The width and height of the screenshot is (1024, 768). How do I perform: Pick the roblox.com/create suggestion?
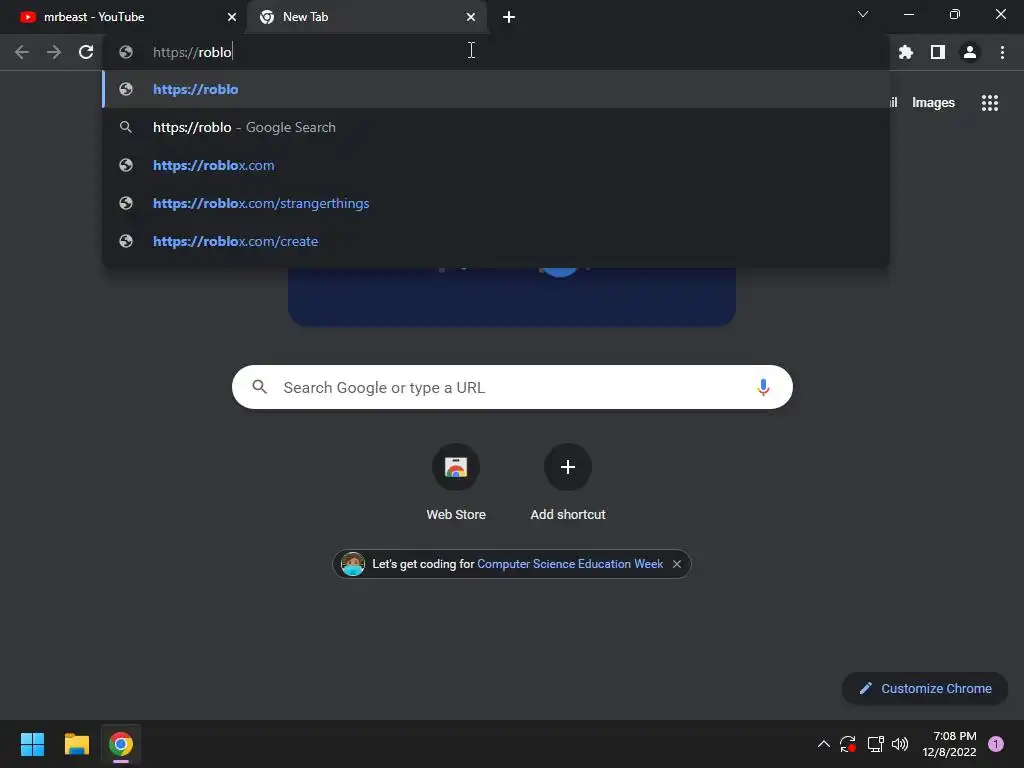[x=496, y=241]
